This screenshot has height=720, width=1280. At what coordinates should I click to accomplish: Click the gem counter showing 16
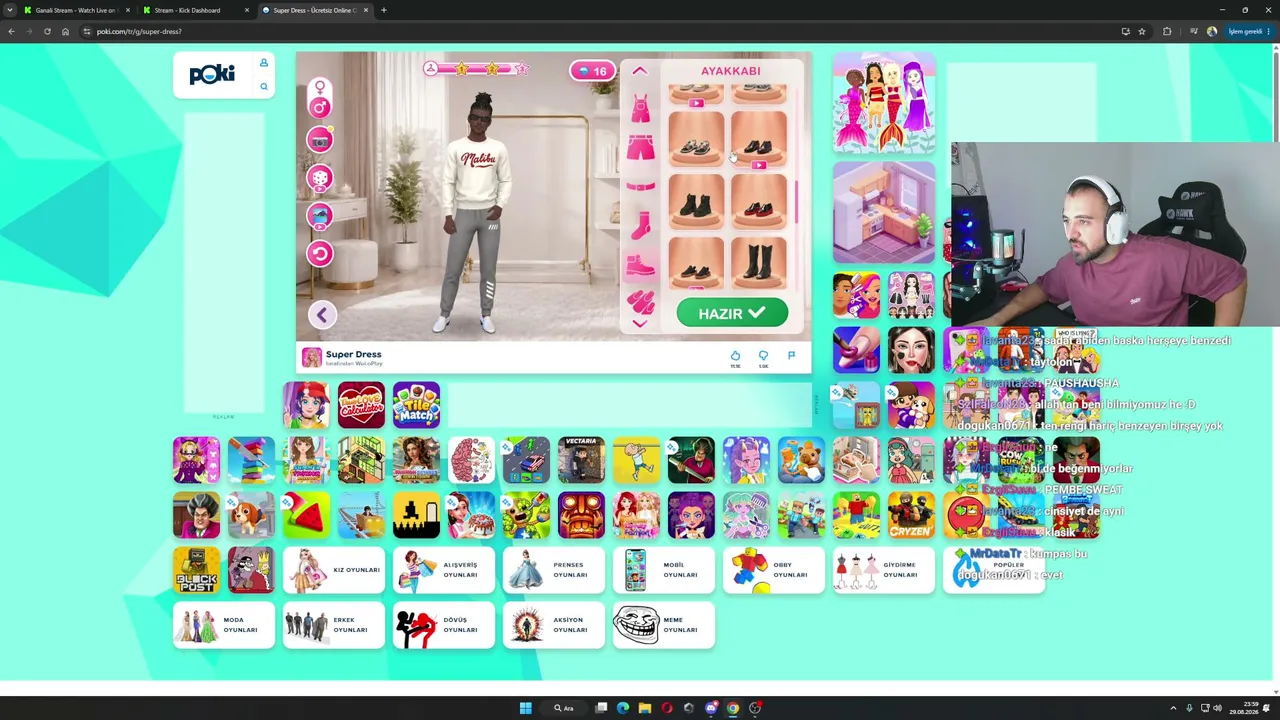591,71
